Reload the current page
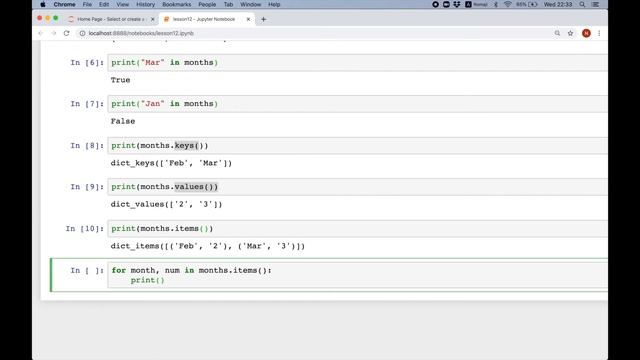The width and height of the screenshot is (640, 360). coord(67,33)
